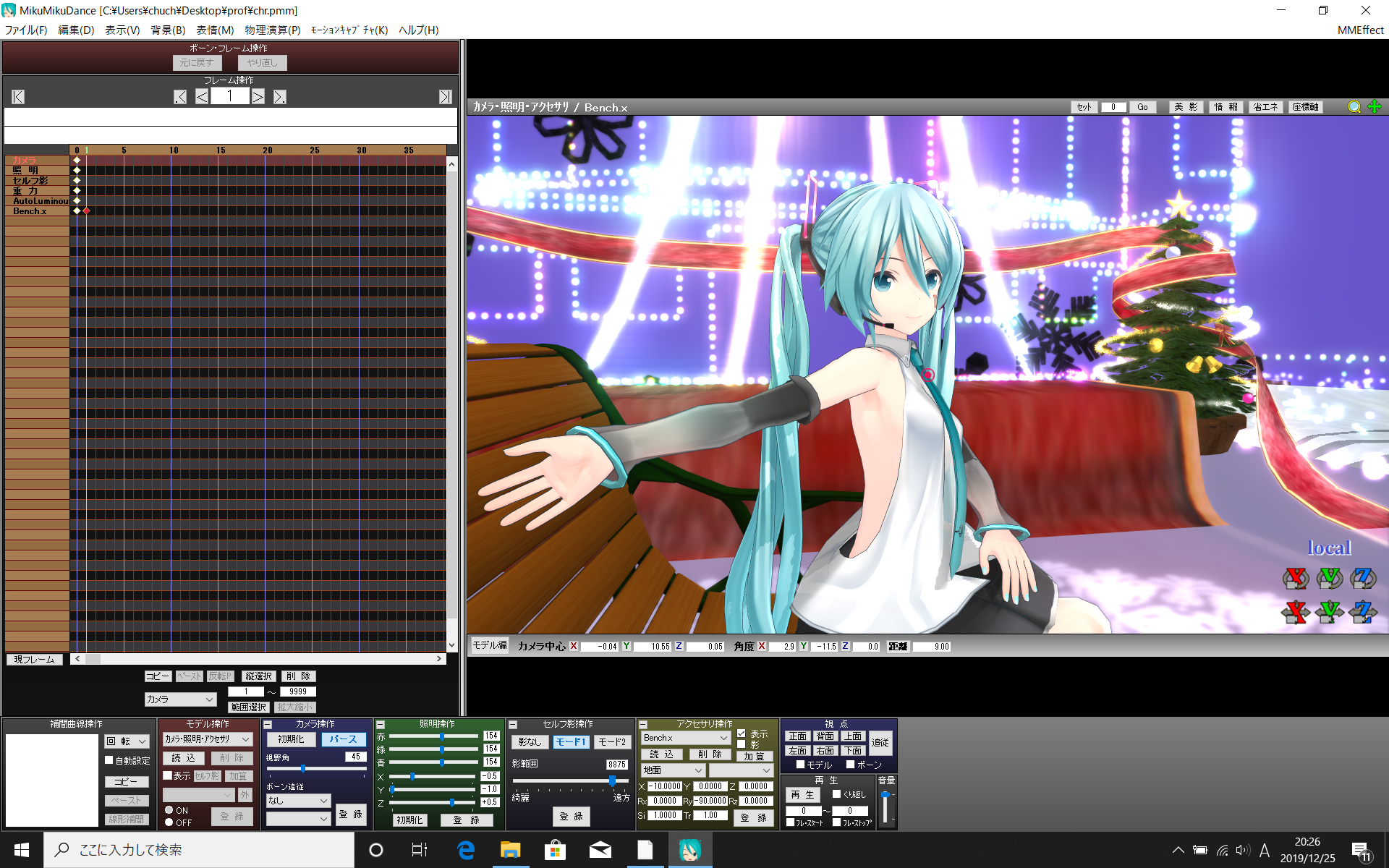Enable くり返し repeat playback checkbox
Screen dimensions: 1389x868
click(x=837, y=794)
